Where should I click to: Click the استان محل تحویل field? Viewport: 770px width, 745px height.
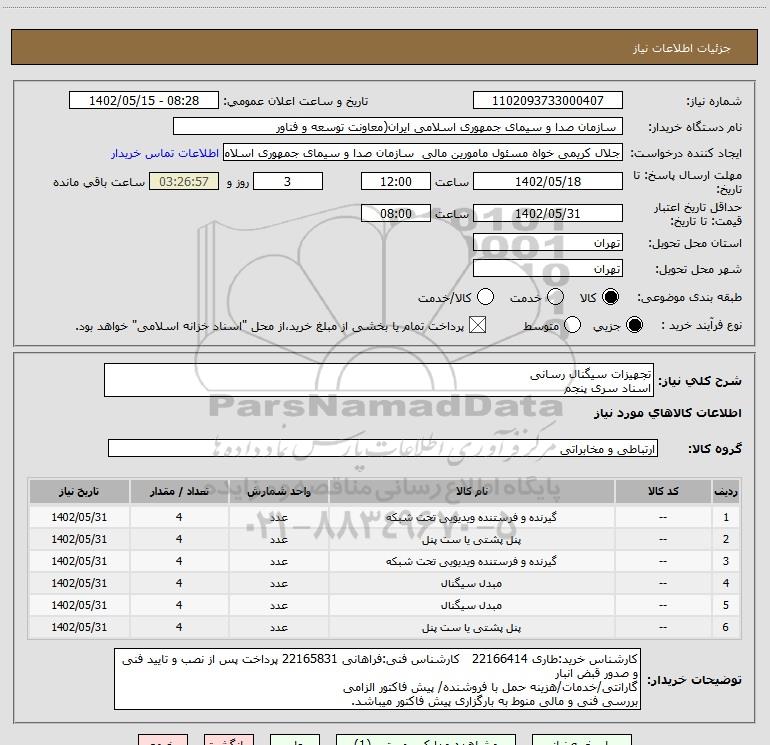(x=548, y=243)
